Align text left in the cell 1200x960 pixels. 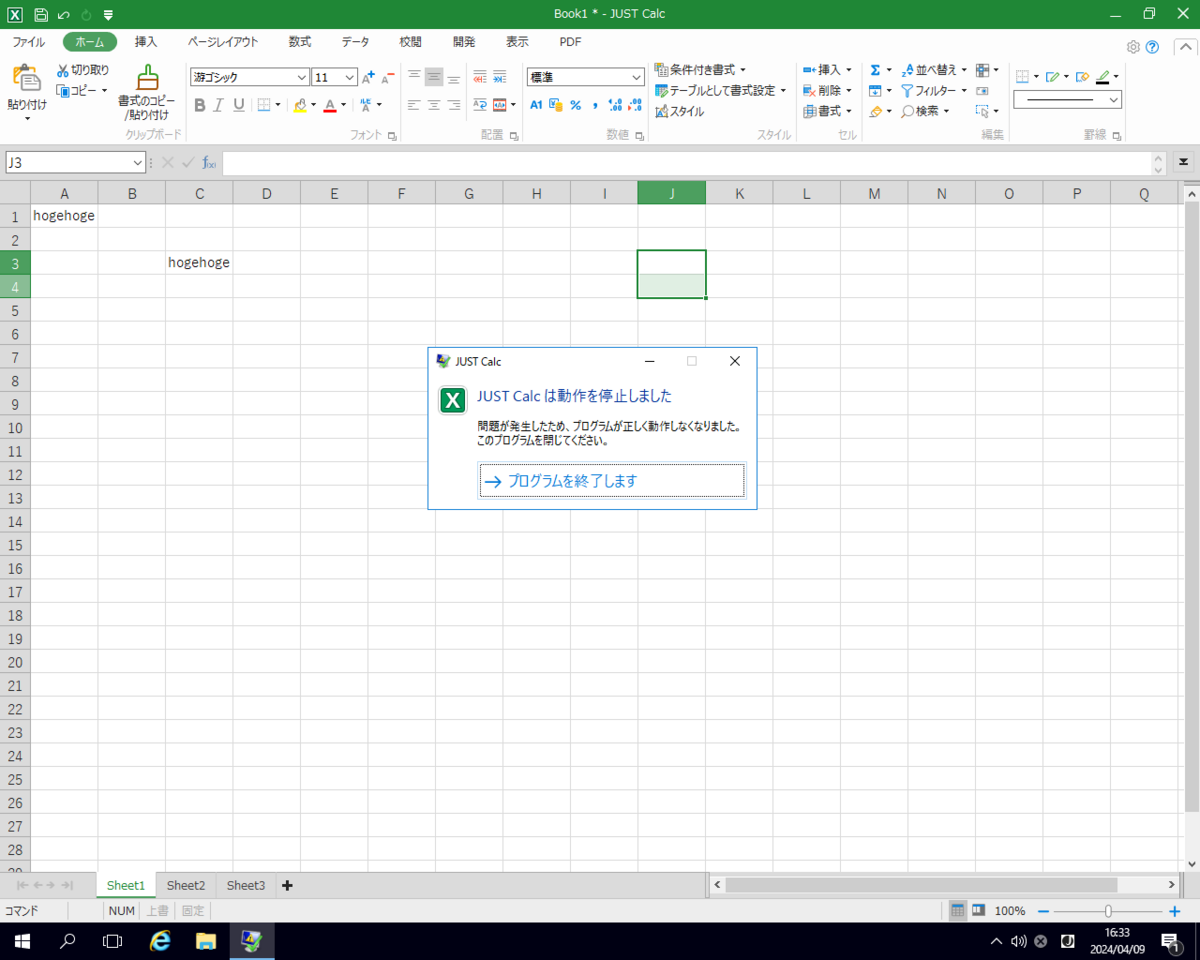point(414,105)
